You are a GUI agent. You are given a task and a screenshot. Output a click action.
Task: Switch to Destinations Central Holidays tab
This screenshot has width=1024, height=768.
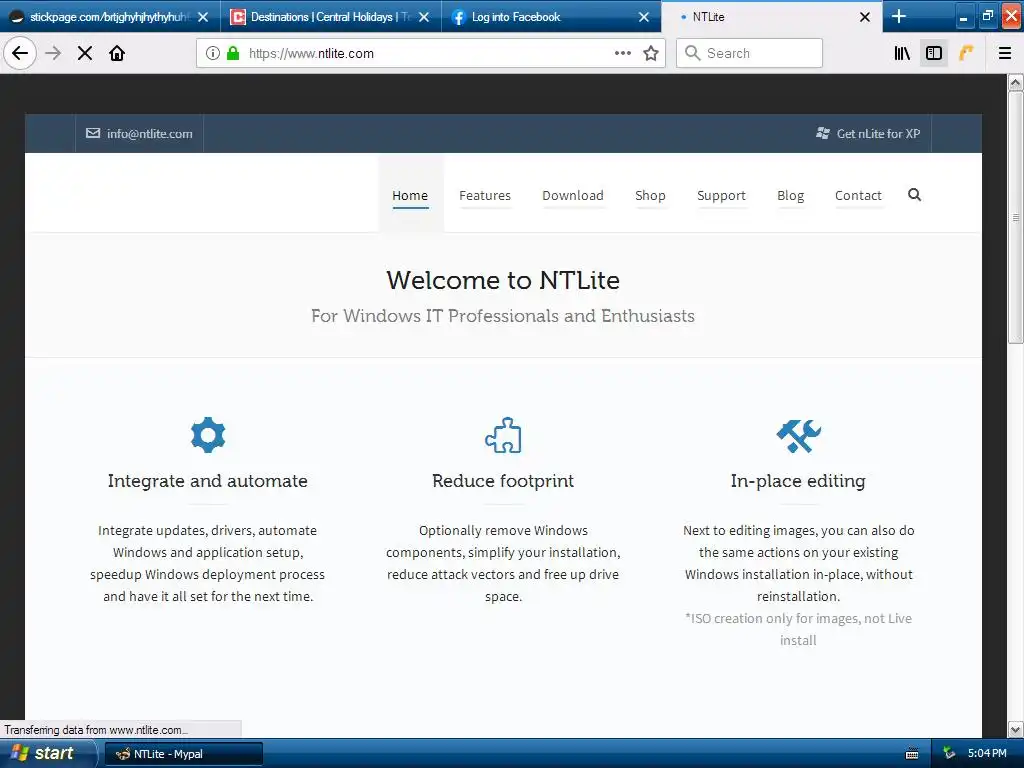tap(331, 17)
